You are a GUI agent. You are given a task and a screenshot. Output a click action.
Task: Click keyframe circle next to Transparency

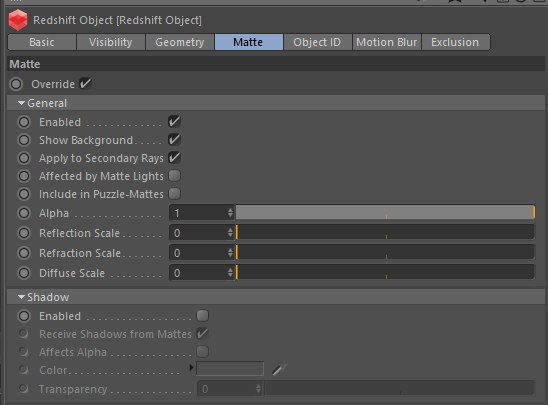pos(23,388)
